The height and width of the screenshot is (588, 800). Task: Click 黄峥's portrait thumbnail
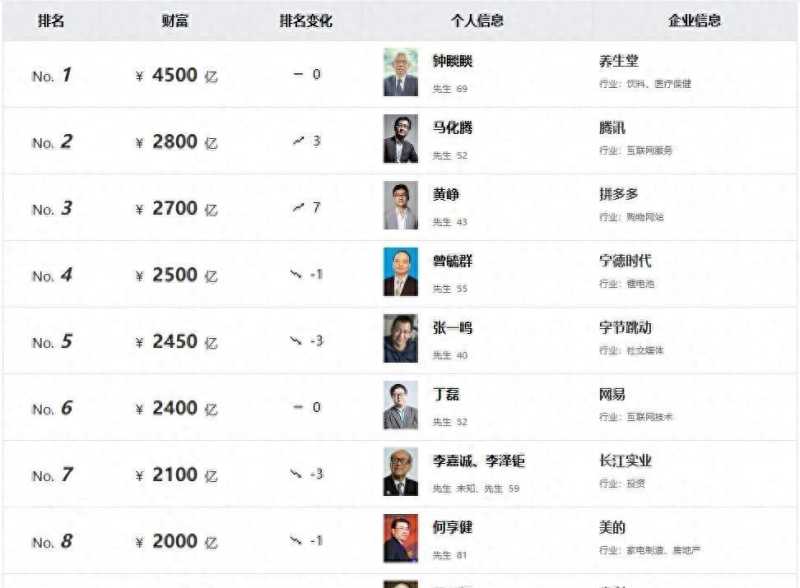[401, 206]
